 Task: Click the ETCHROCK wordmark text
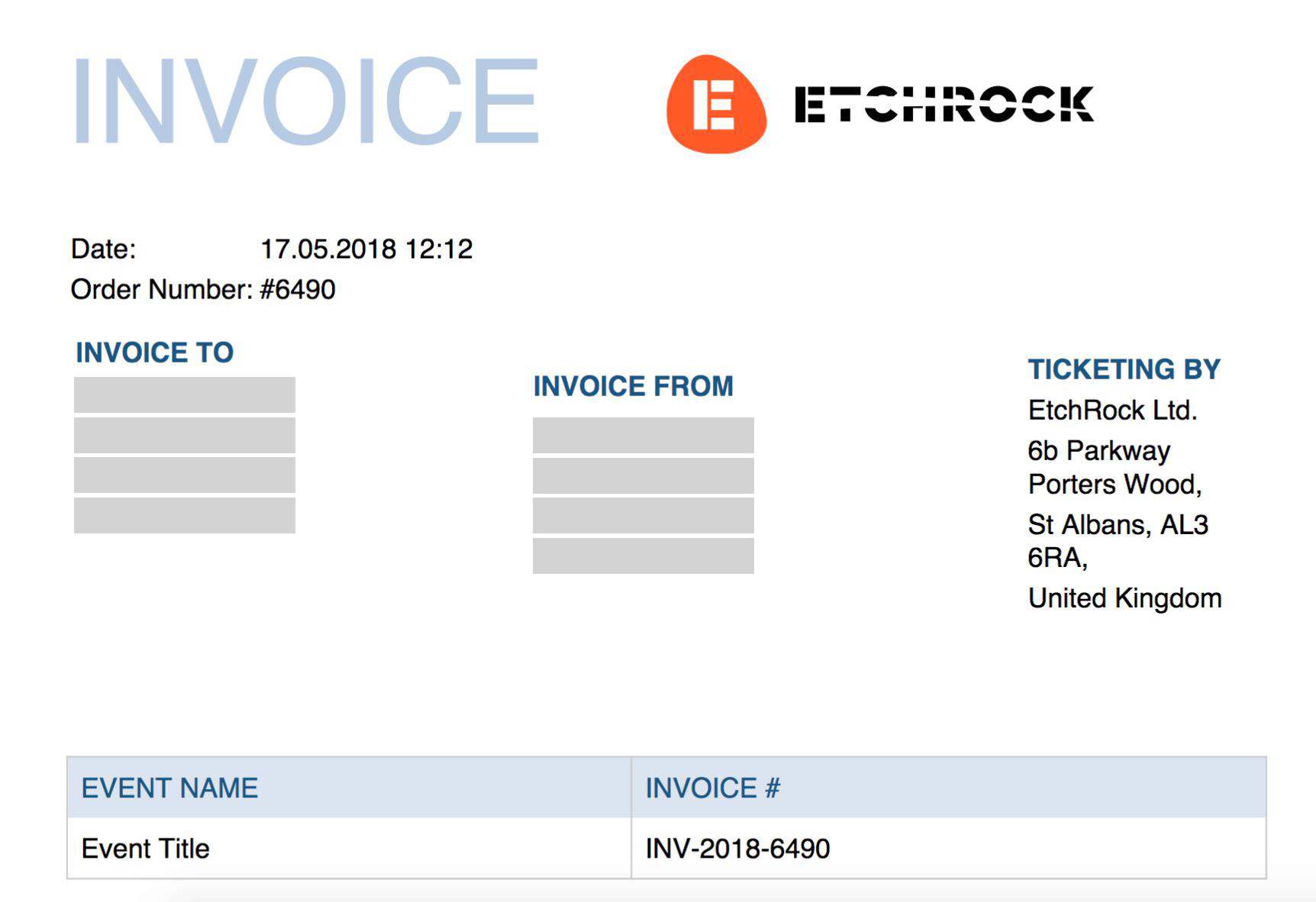click(944, 105)
